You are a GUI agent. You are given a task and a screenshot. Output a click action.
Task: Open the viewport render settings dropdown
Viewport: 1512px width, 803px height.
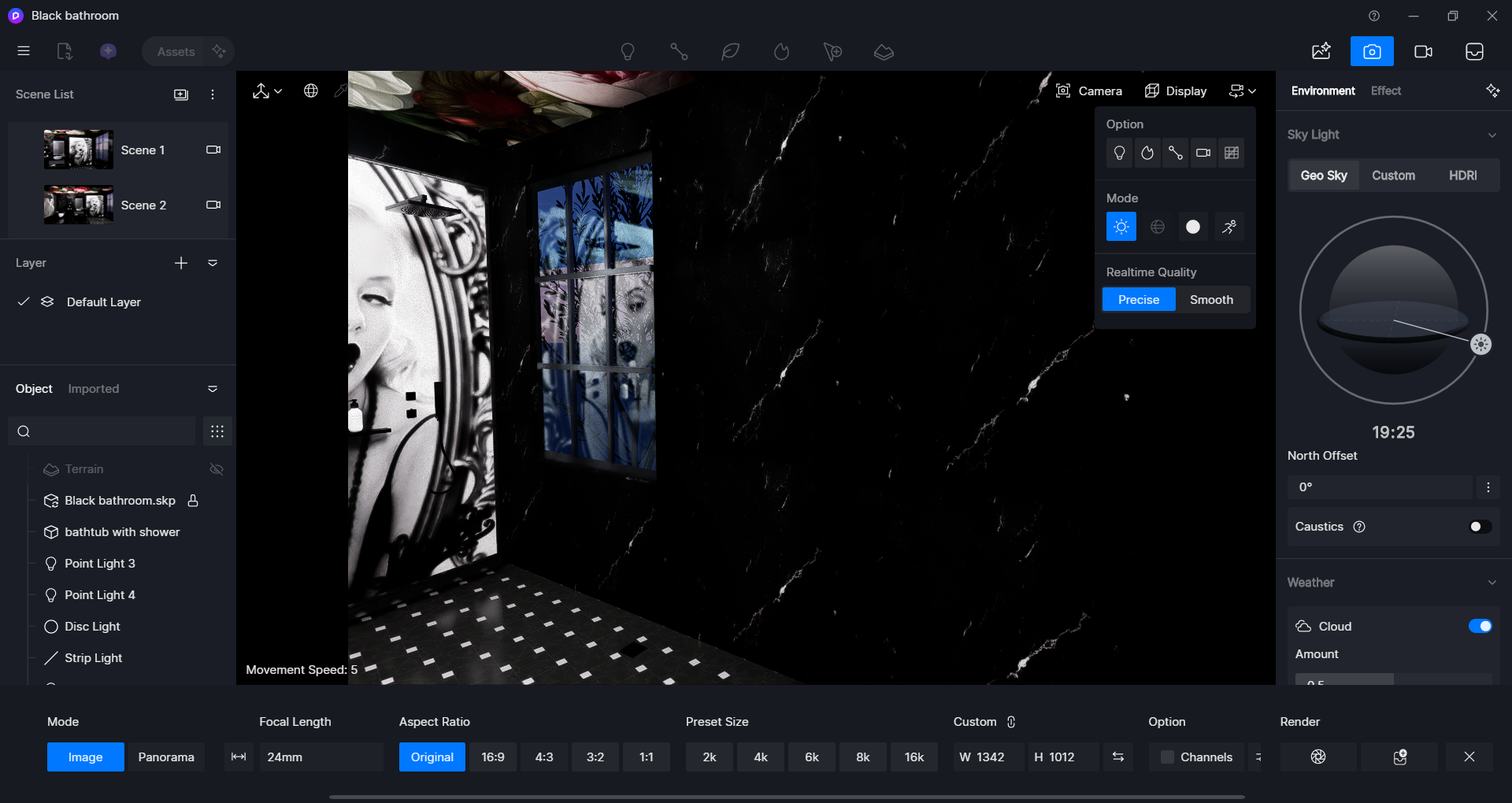1243,91
